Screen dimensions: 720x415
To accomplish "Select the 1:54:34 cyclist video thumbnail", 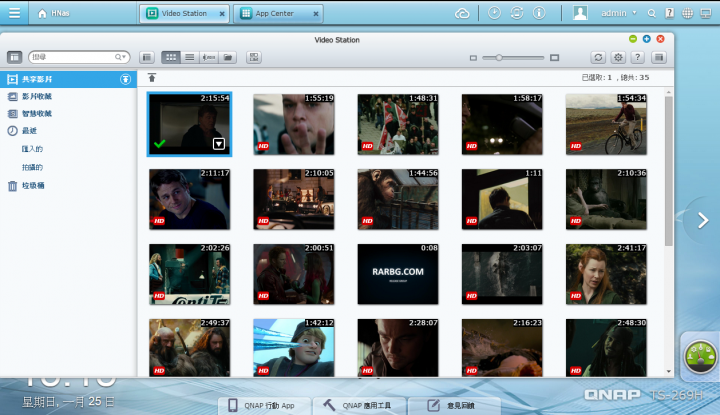I will (x=606, y=124).
